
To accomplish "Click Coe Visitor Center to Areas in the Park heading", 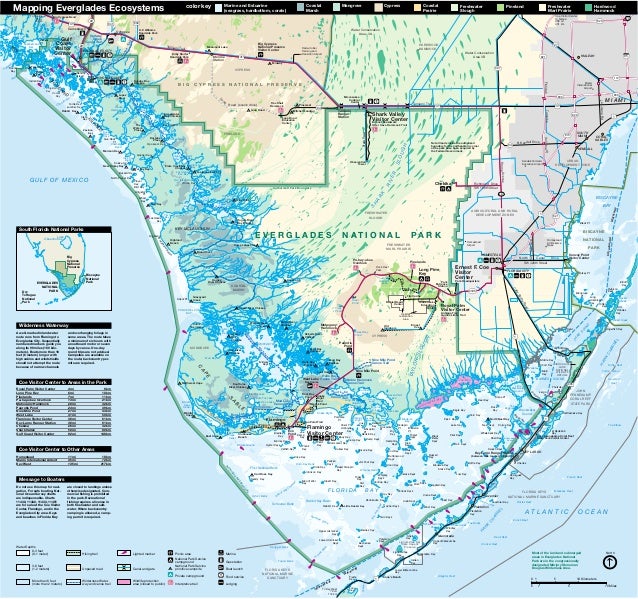I will (x=64, y=382).
